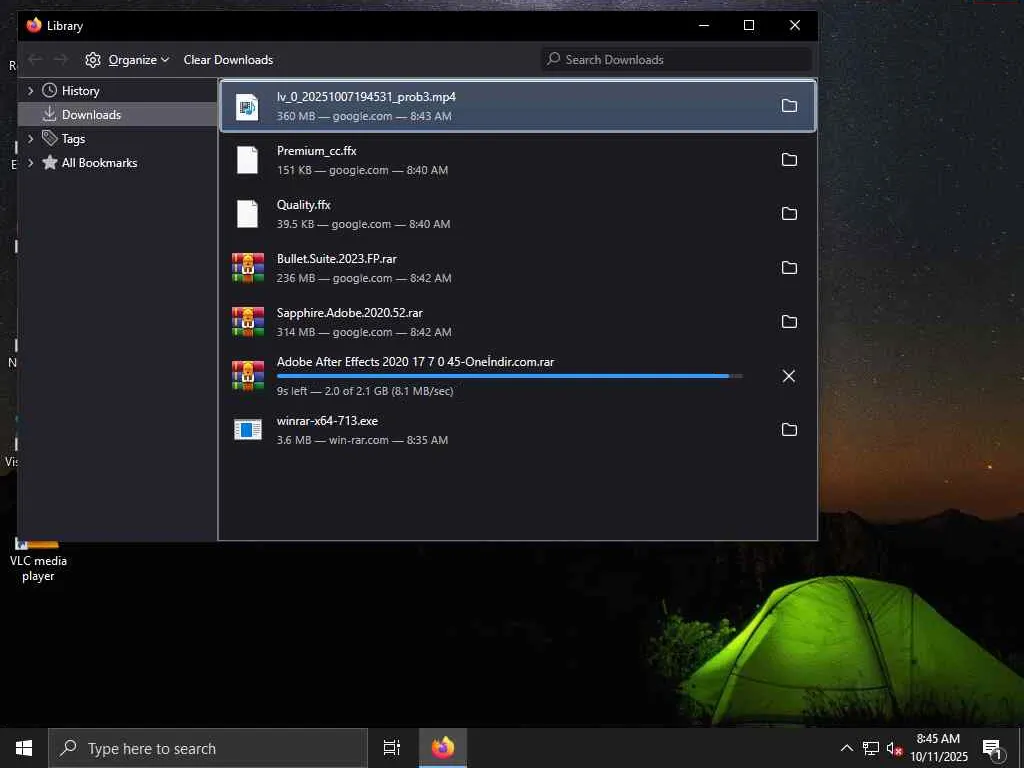Open folder icon for Bullet.Suite.2023.FP.rar
Screen dimensions: 1024x768
(789, 268)
